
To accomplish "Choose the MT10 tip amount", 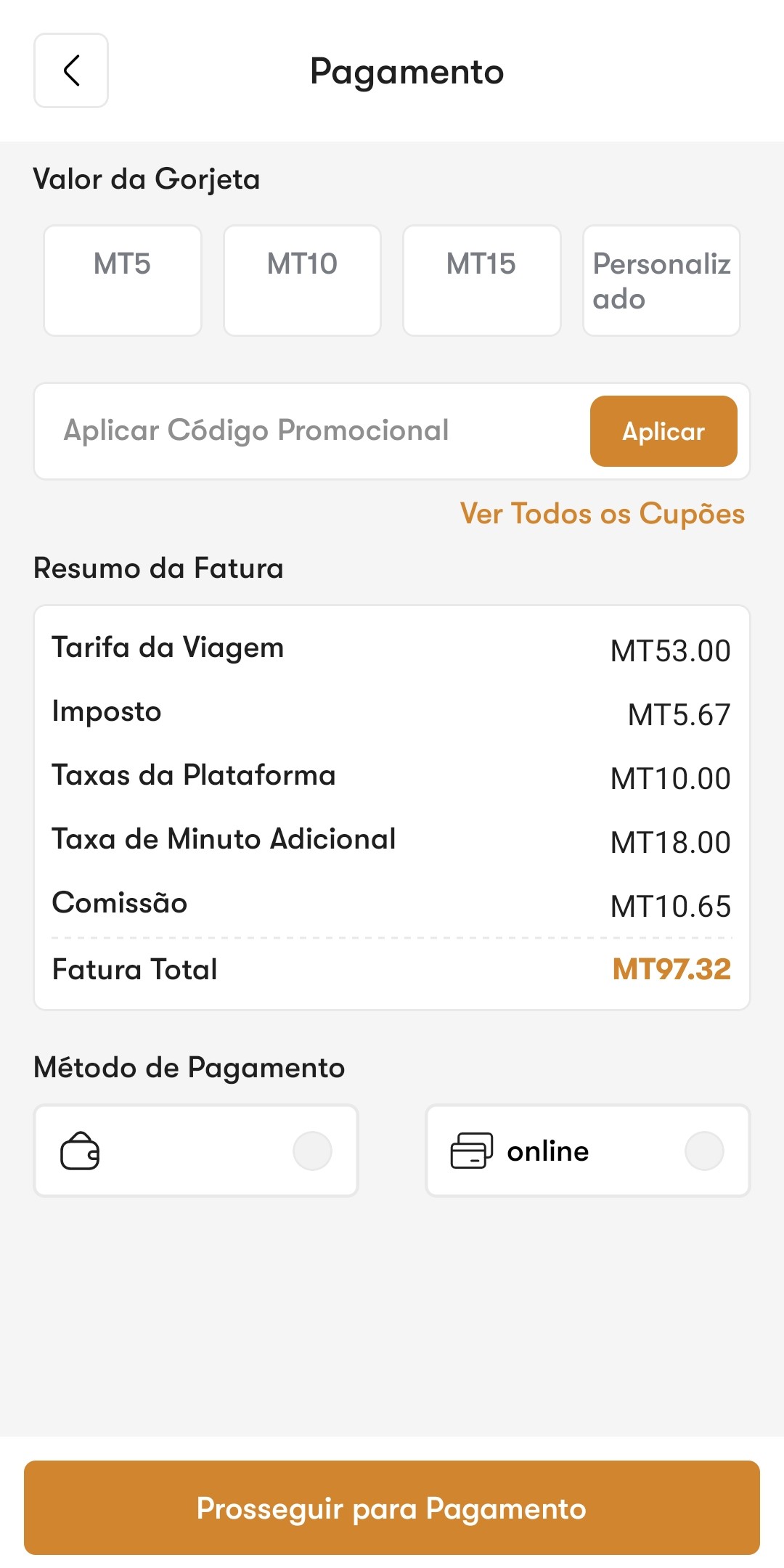I will pos(302,280).
